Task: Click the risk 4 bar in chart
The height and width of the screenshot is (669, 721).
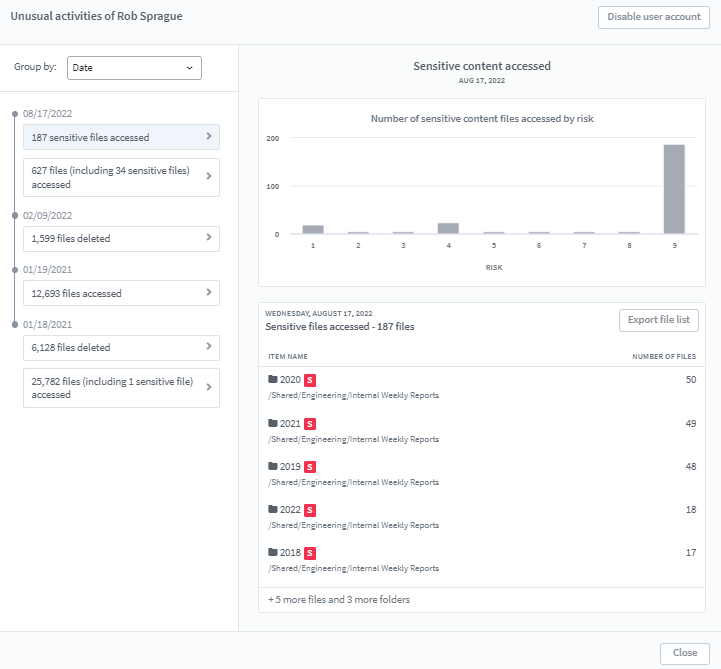Action: point(448,228)
